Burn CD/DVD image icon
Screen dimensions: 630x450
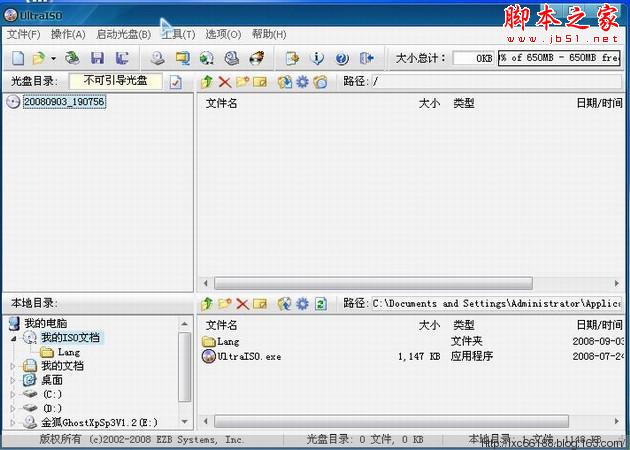256,59
